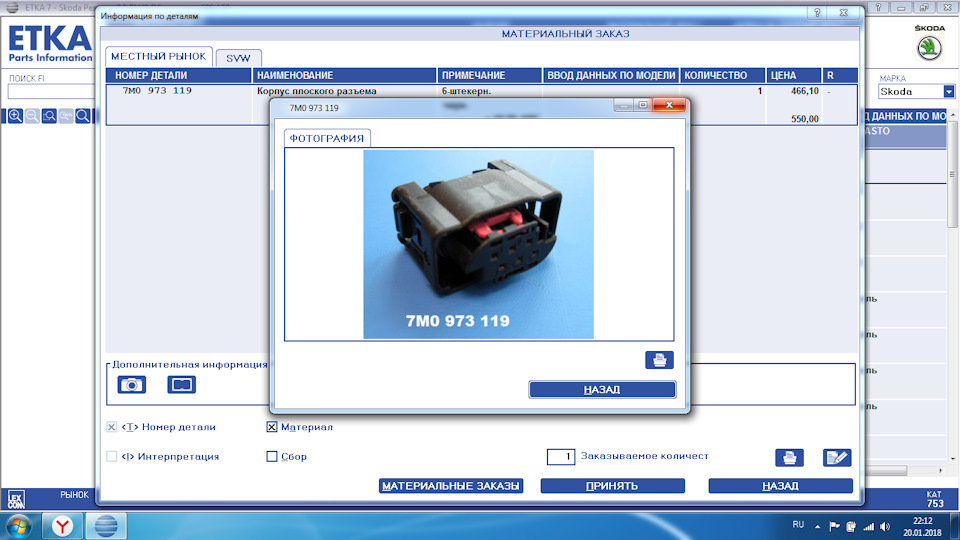Click the last magnifier search icon in ETKA toolbar
This screenshot has height=540, width=960.
(x=83, y=116)
